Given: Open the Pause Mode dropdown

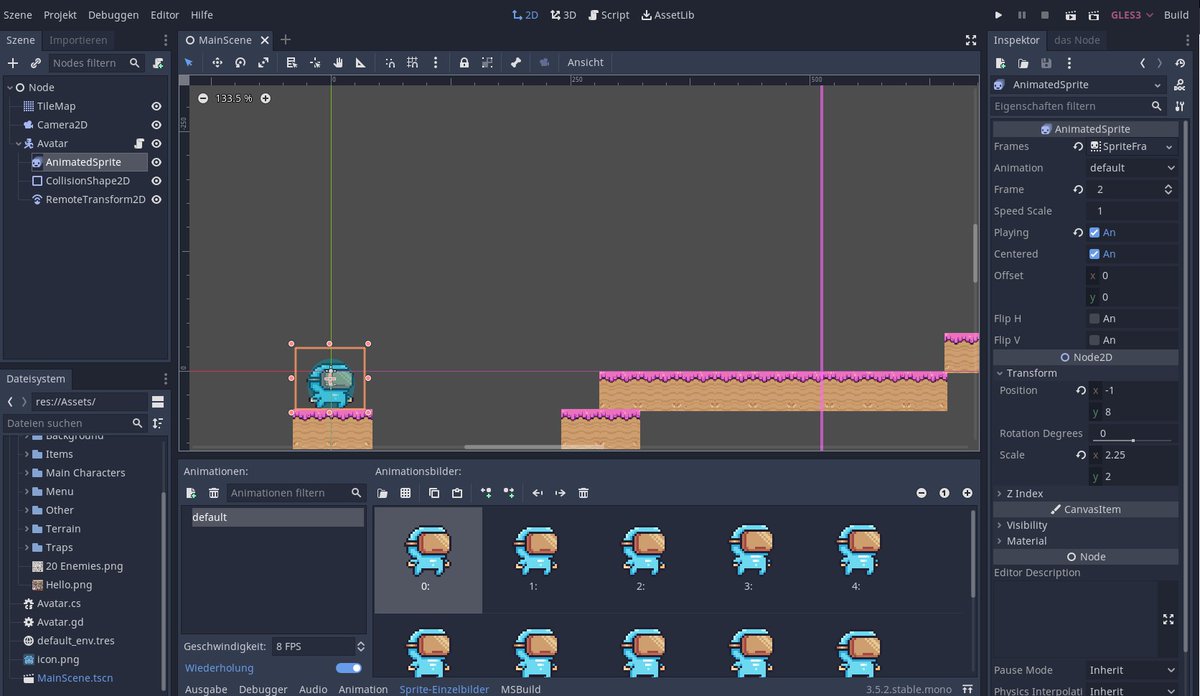Looking at the screenshot, I should click(x=1128, y=670).
